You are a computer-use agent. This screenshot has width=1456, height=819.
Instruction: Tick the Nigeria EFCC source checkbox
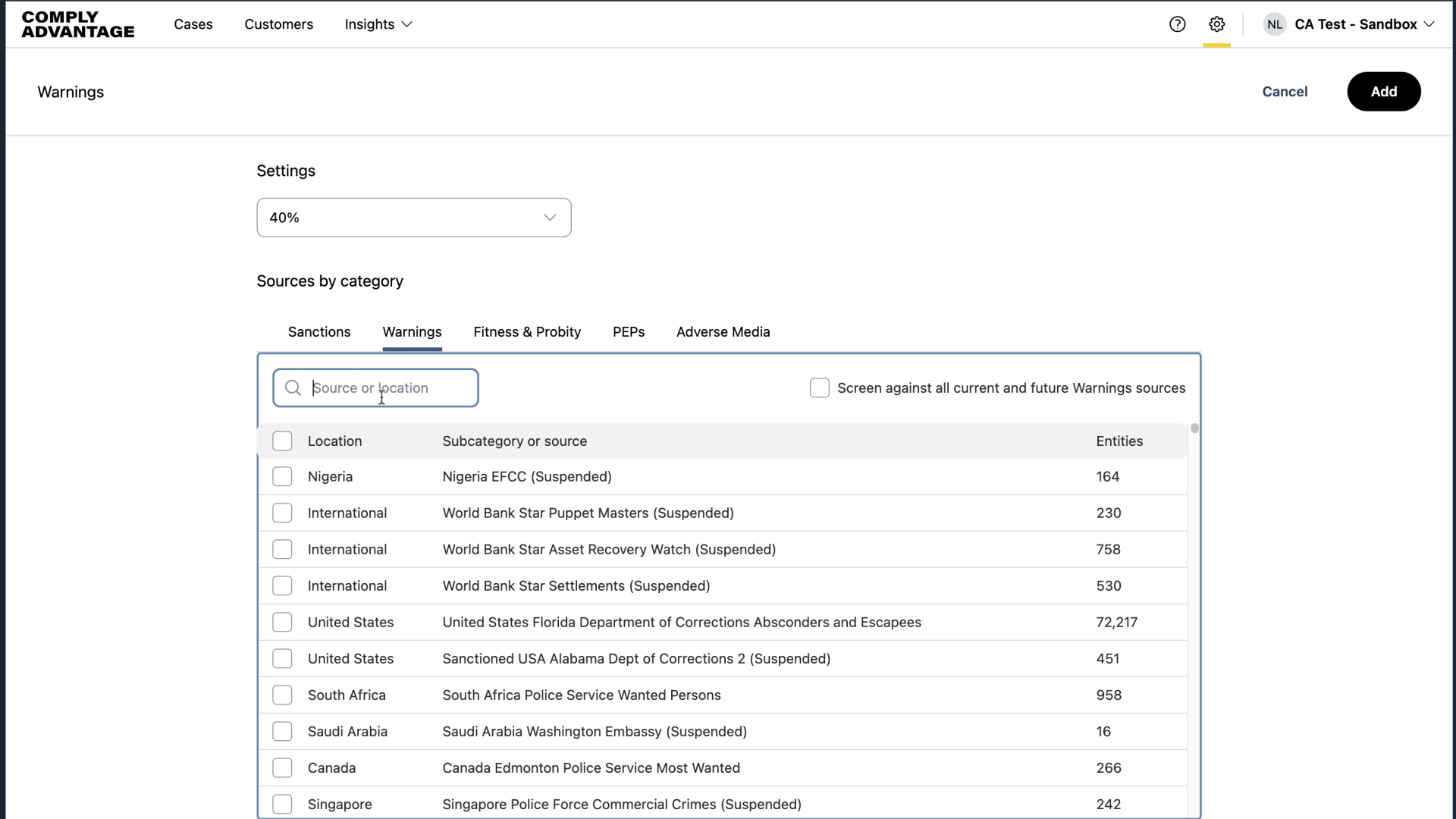282,477
